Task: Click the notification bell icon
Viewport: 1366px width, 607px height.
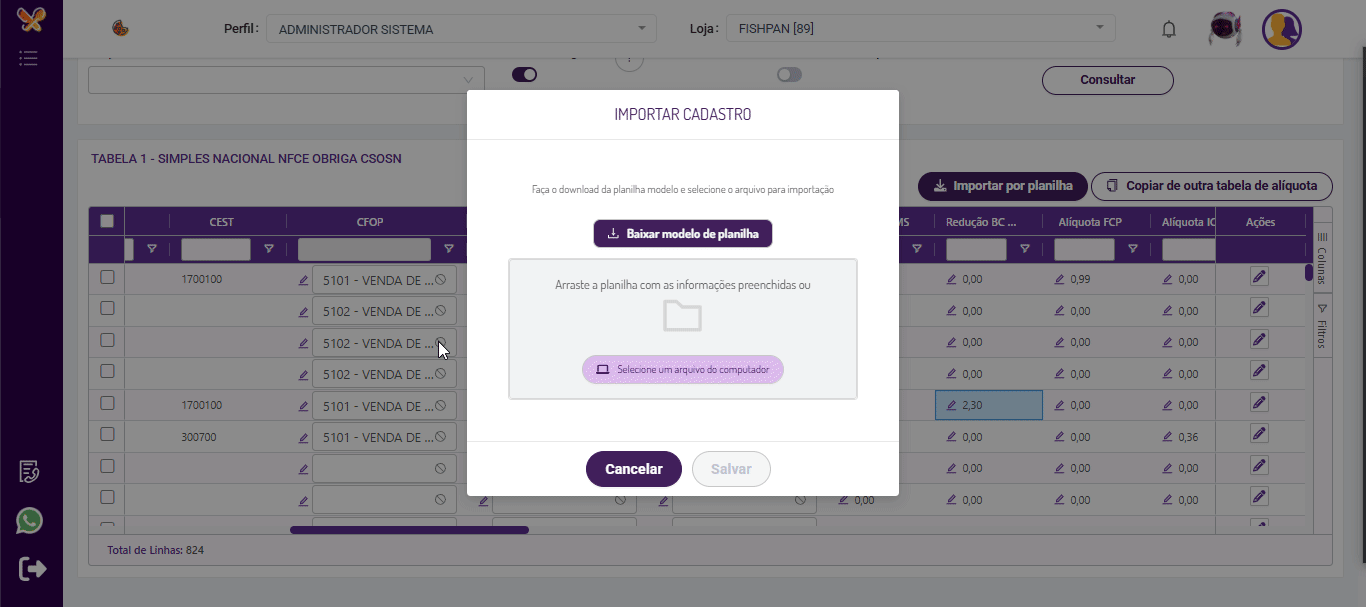Action: click(x=1168, y=29)
